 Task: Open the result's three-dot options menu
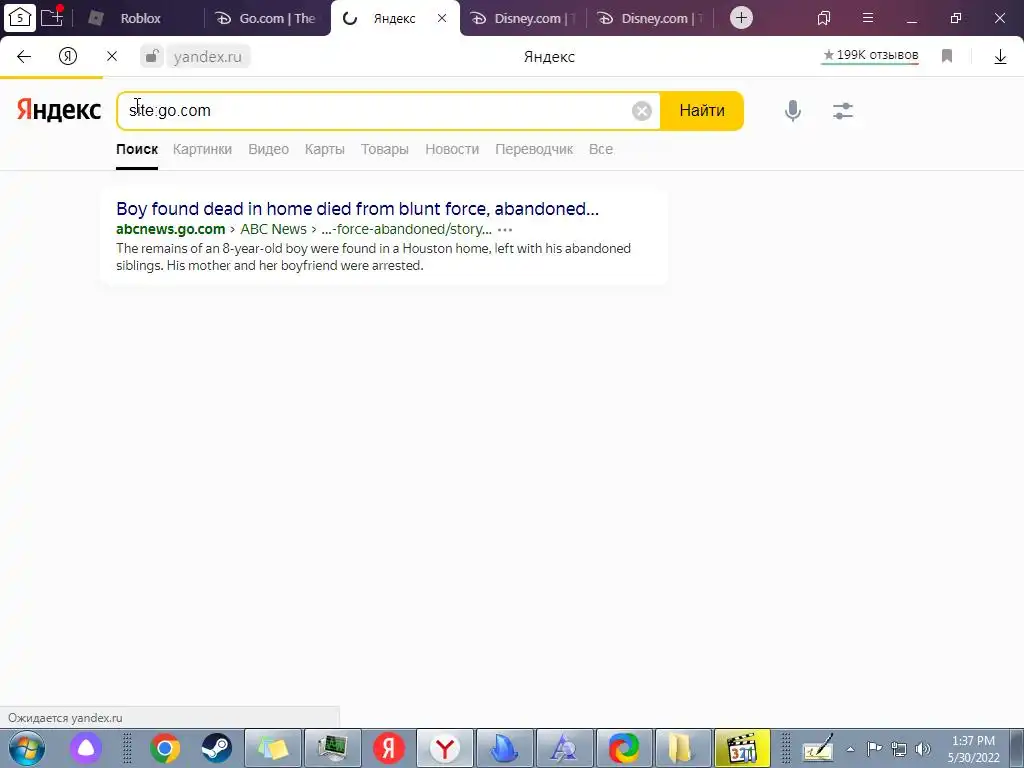coord(505,230)
